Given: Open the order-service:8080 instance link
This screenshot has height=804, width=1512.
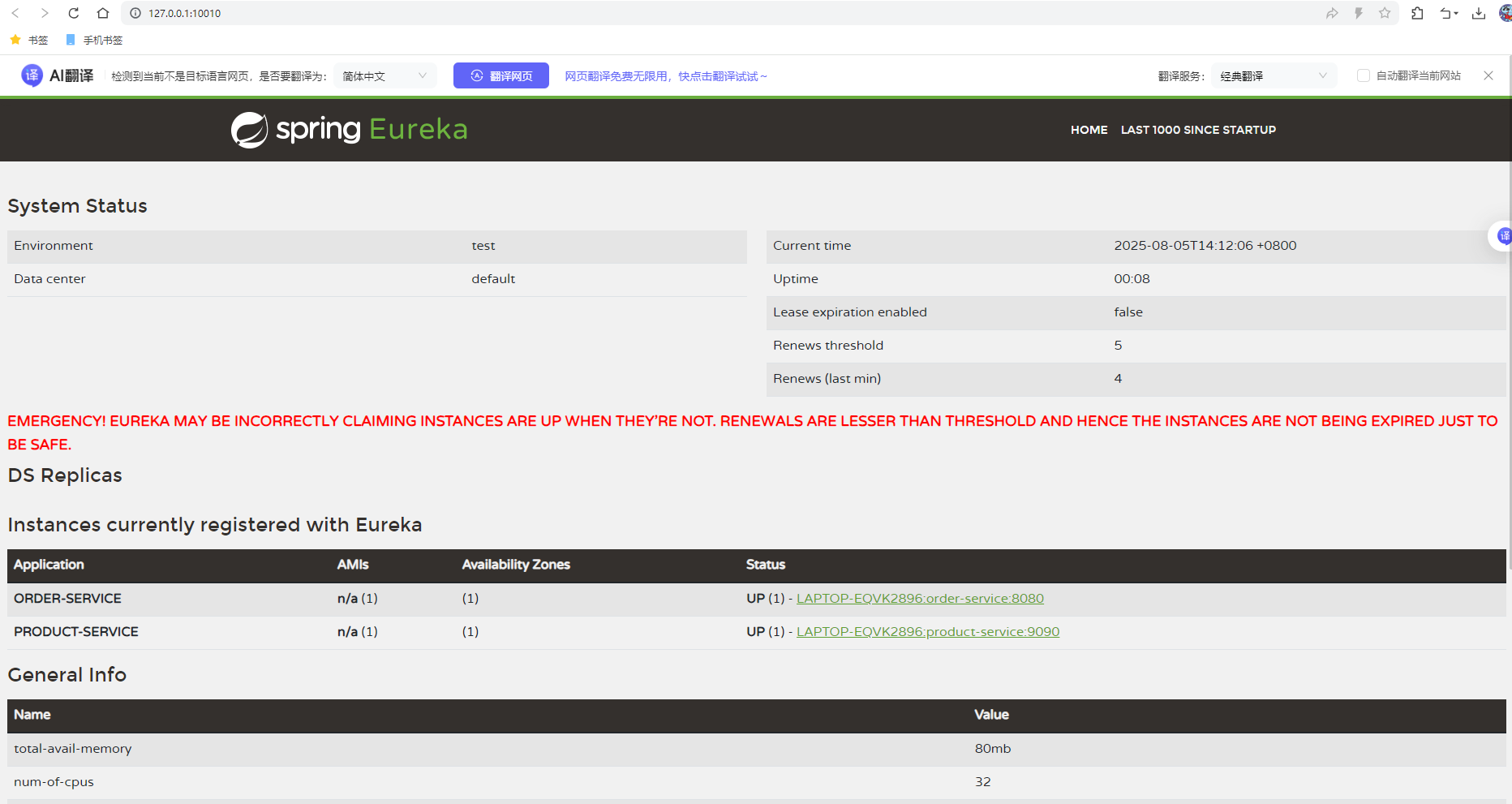Looking at the screenshot, I should pyautogui.click(x=920, y=598).
